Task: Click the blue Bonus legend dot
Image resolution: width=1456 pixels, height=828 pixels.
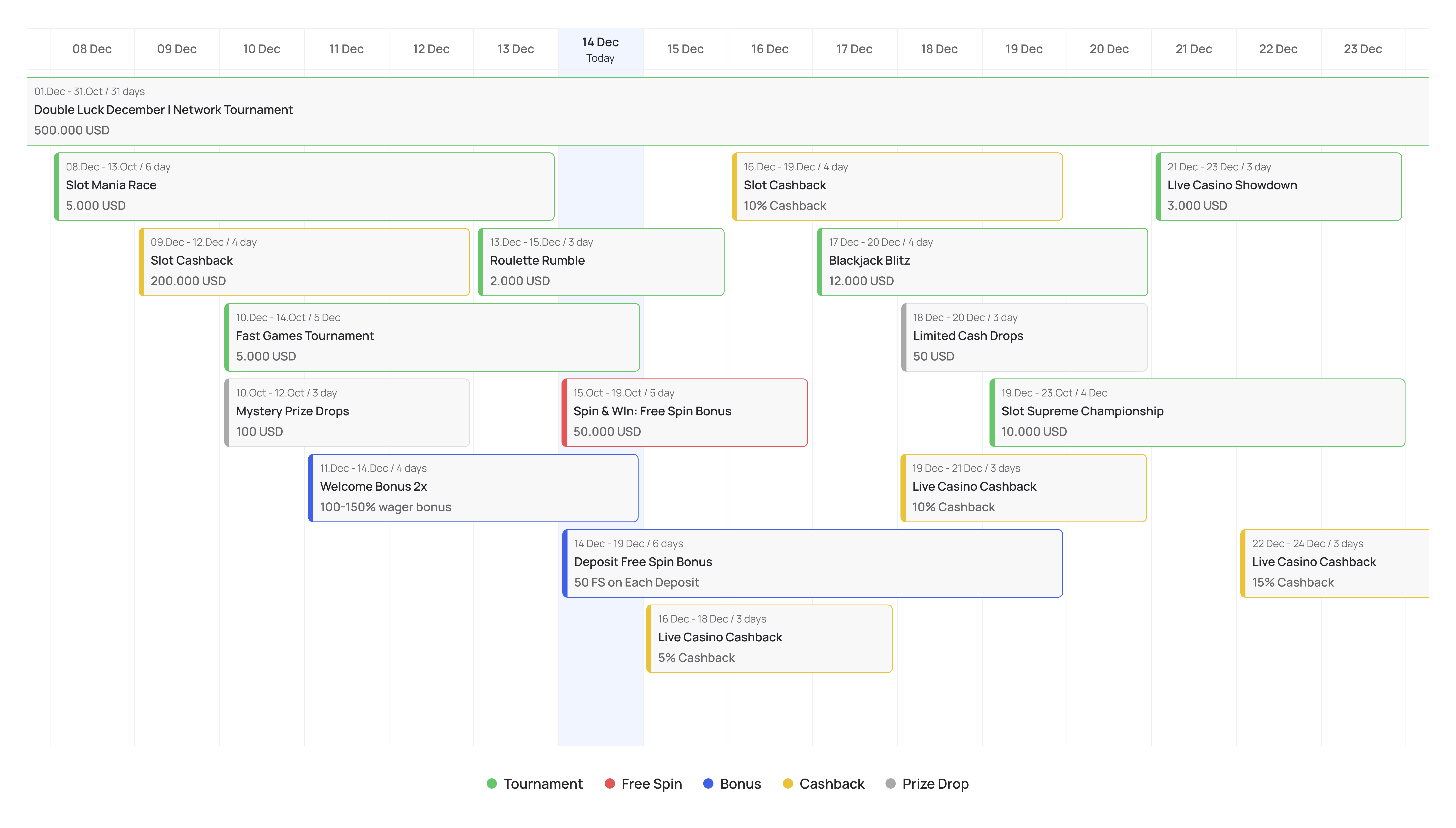Action: coord(708,784)
